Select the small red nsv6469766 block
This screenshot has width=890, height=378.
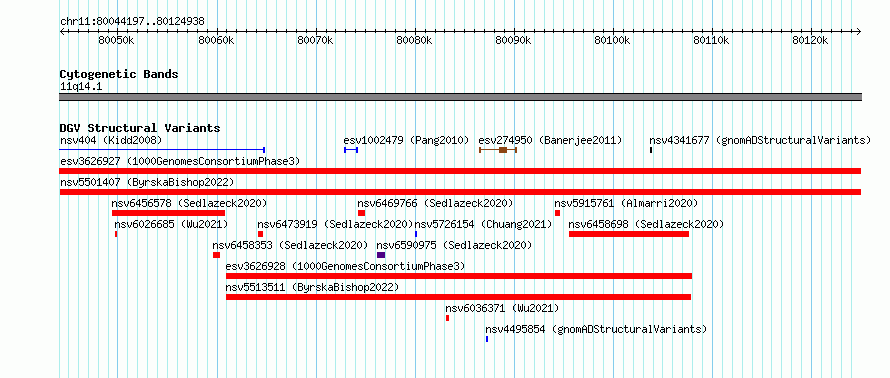[361, 213]
